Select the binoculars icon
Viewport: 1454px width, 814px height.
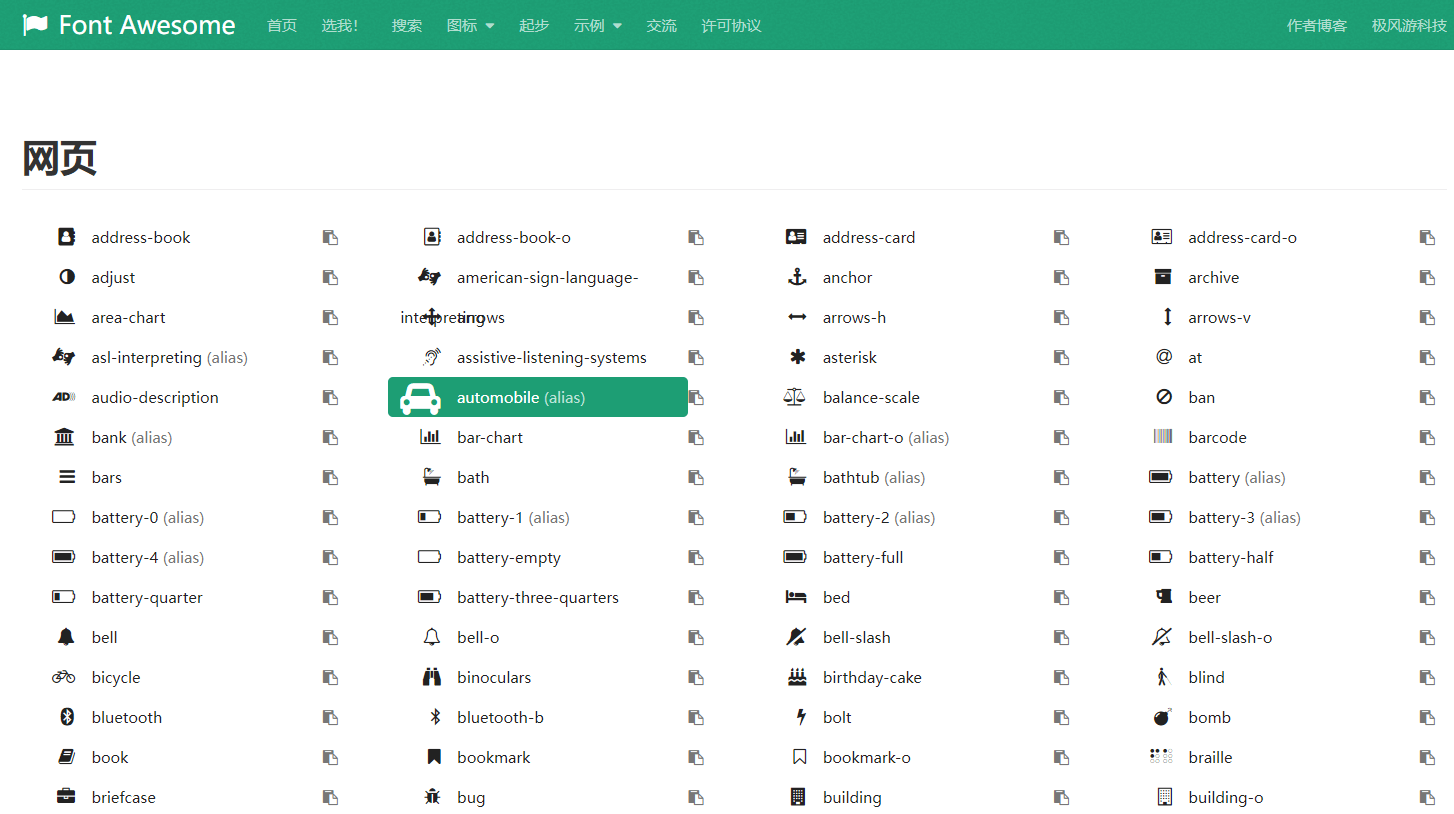432,677
